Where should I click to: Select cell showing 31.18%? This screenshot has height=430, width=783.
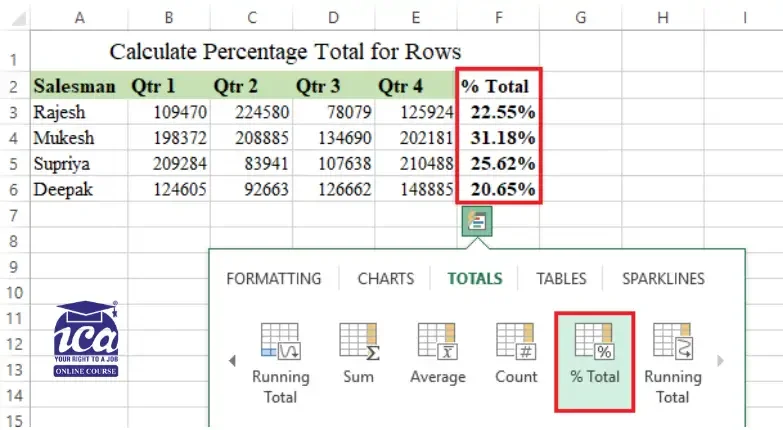point(498,138)
